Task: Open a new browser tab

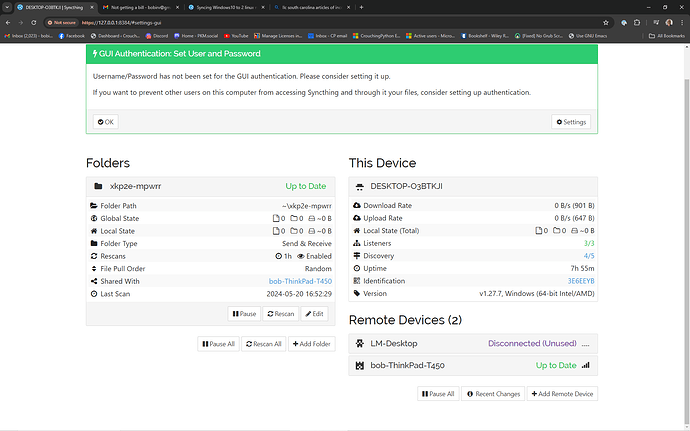Action: click(361, 7)
